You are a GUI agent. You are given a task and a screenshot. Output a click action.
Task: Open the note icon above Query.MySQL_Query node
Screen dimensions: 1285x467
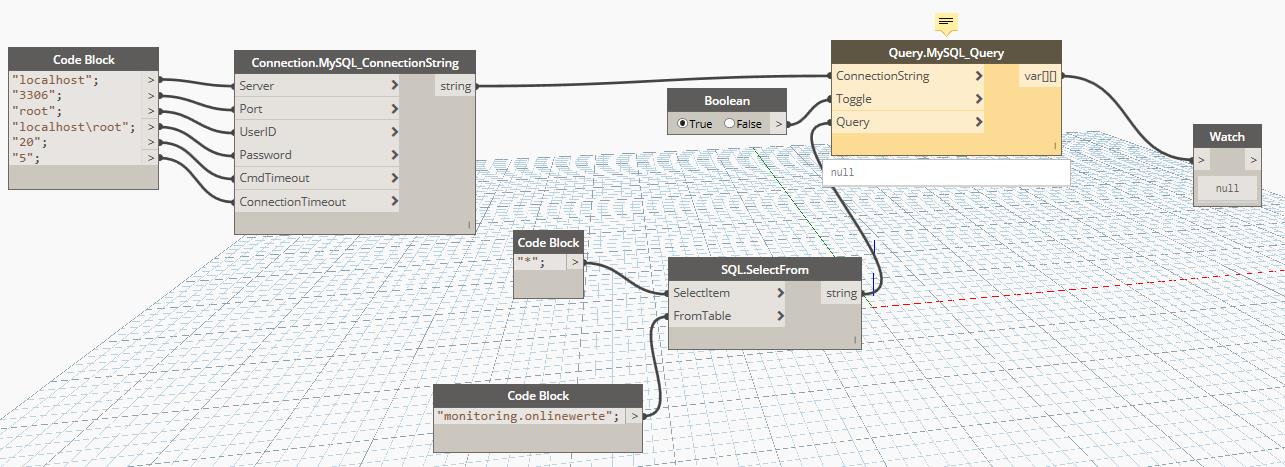pyautogui.click(x=946, y=21)
